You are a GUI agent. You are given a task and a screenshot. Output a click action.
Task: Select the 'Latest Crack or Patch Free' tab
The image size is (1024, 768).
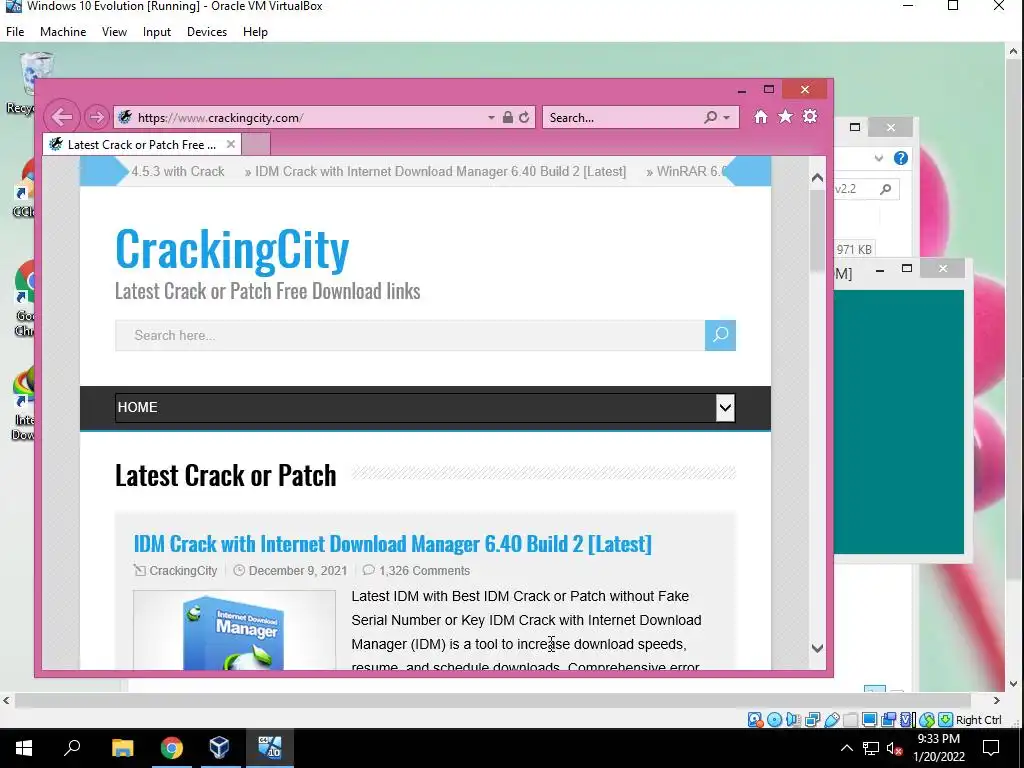[142, 144]
